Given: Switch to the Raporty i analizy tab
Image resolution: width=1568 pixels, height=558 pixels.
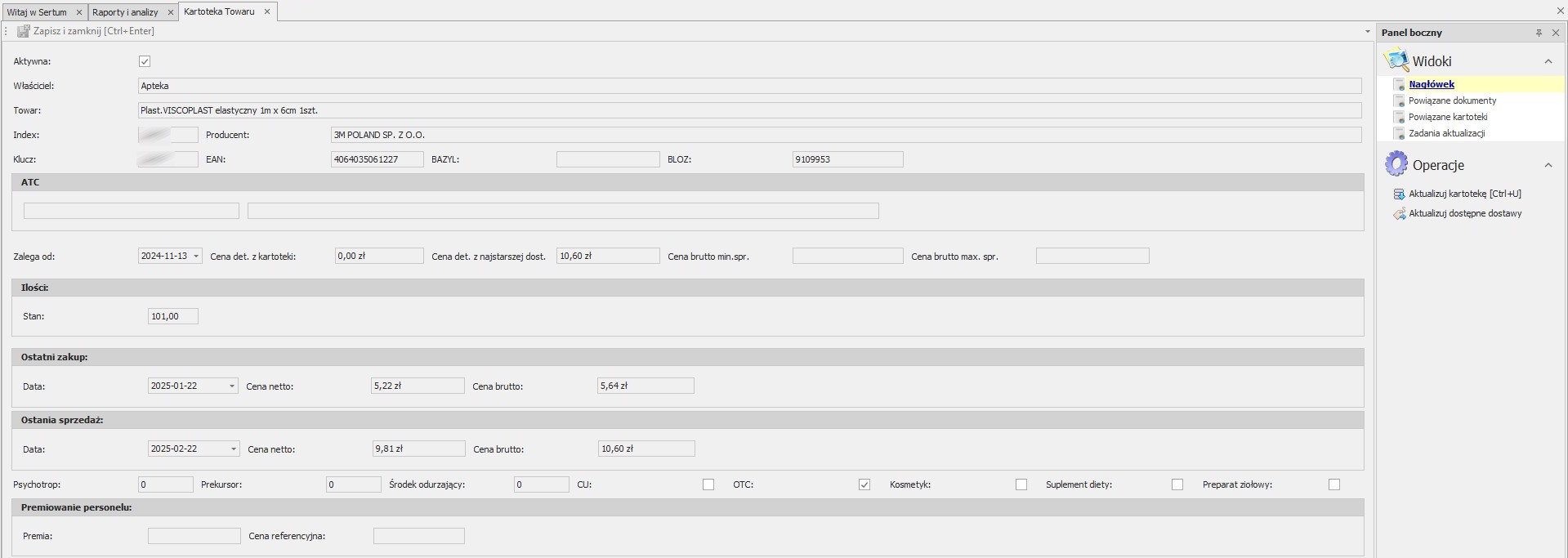Looking at the screenshot, I should [126, 12].
